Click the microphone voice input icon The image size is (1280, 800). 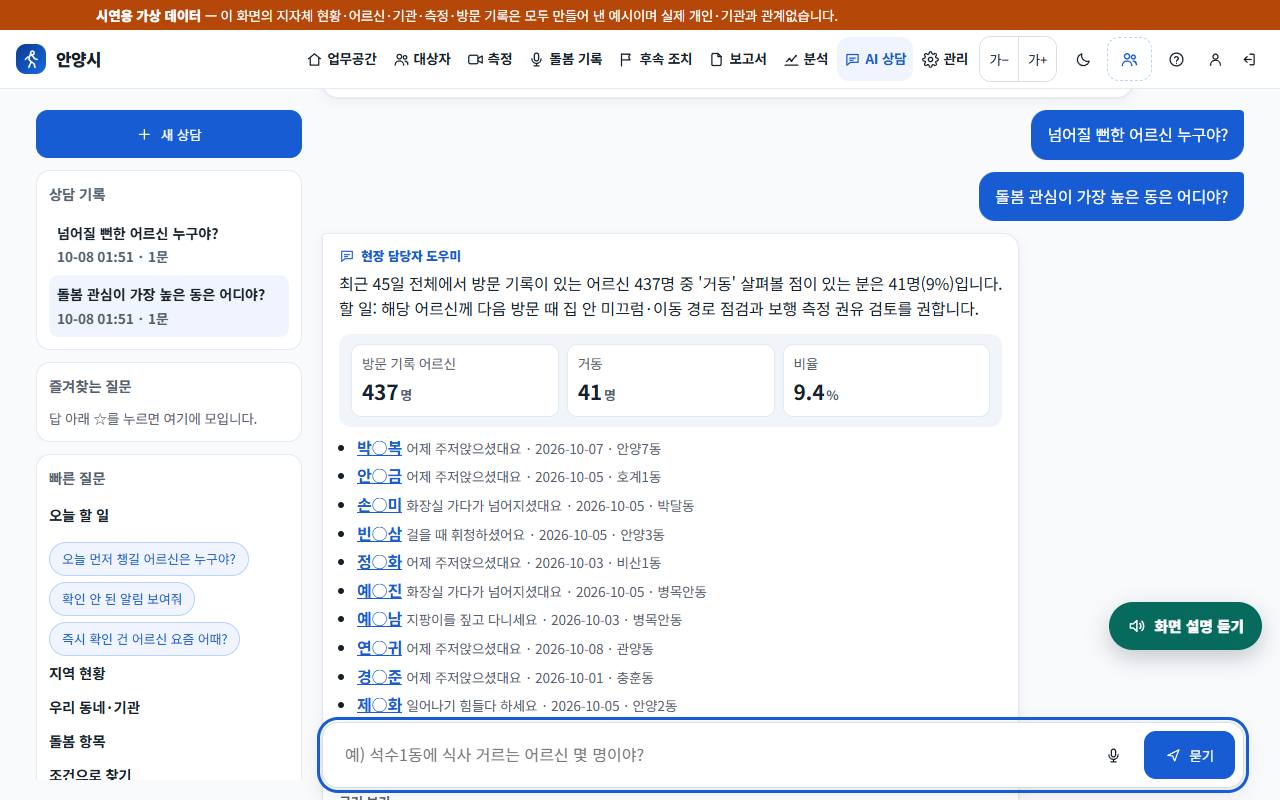pyautogui.click(x=1113, y=755)
